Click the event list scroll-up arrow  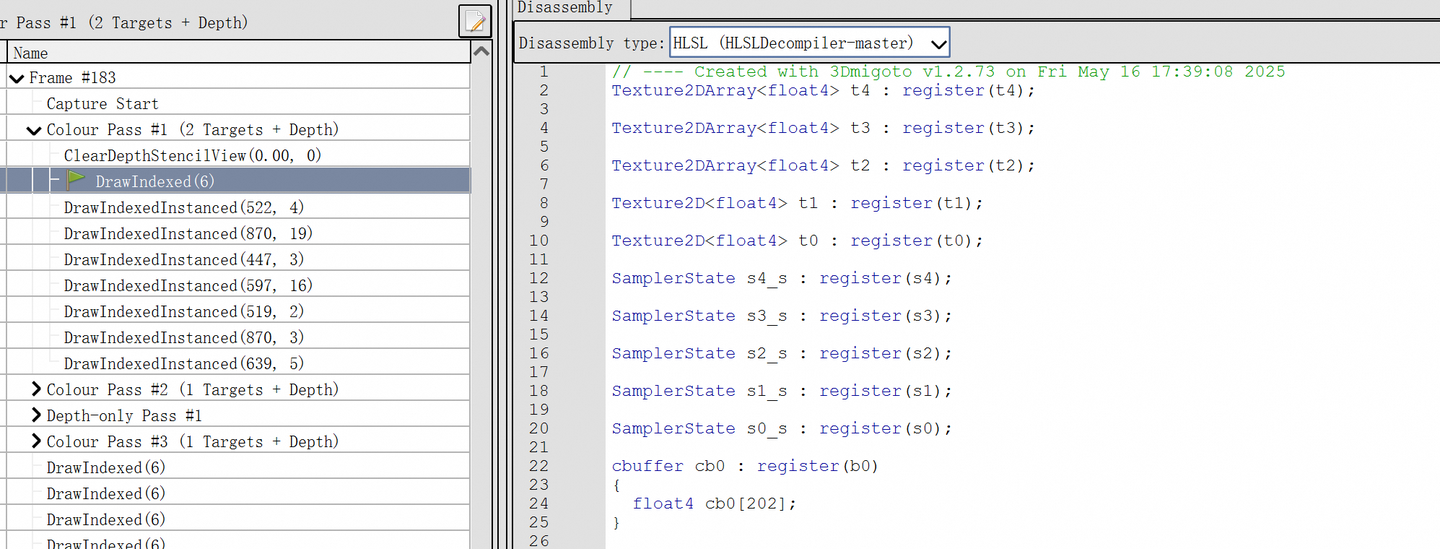(481, 52)
